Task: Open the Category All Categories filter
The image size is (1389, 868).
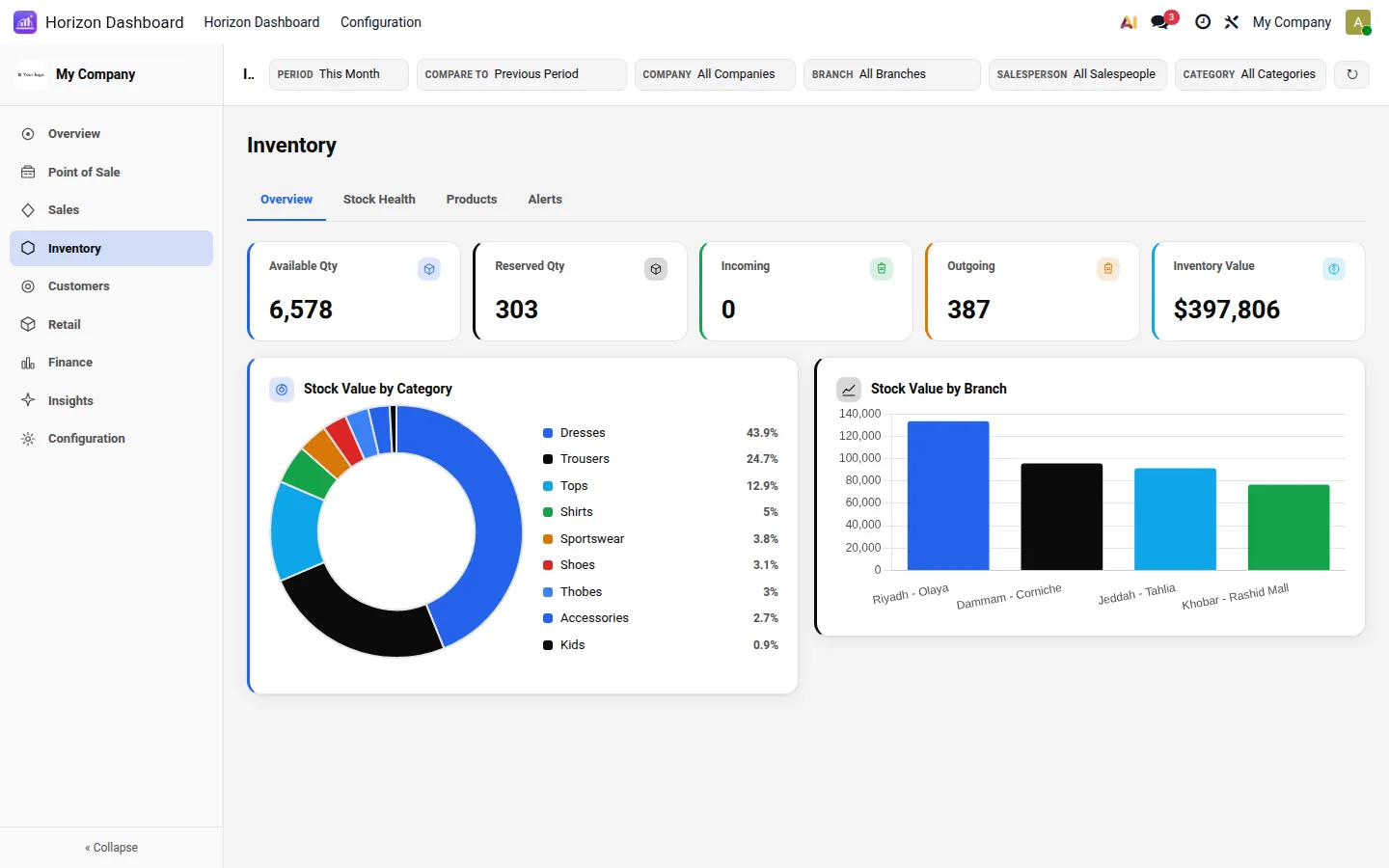Action: tap(1250, 74)
